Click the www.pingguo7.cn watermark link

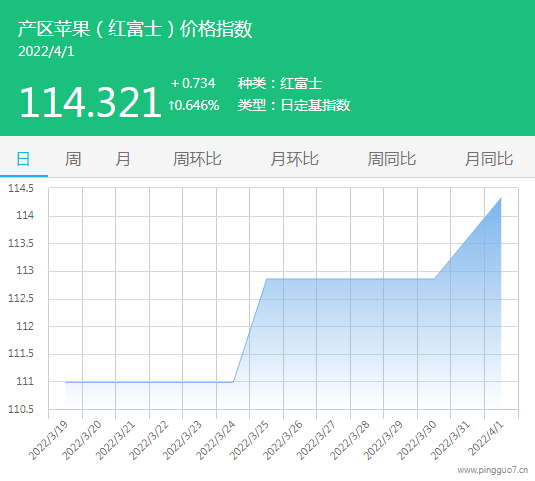click(x=493, y=470)
